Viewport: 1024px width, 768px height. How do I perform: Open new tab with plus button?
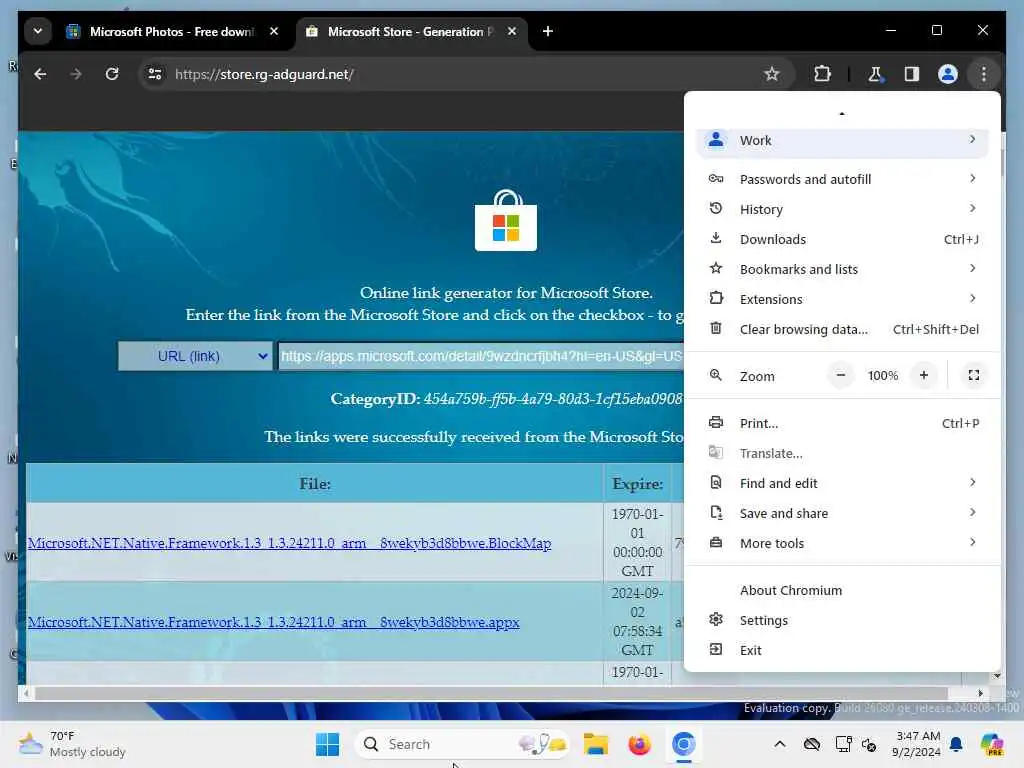click(548, 31)
